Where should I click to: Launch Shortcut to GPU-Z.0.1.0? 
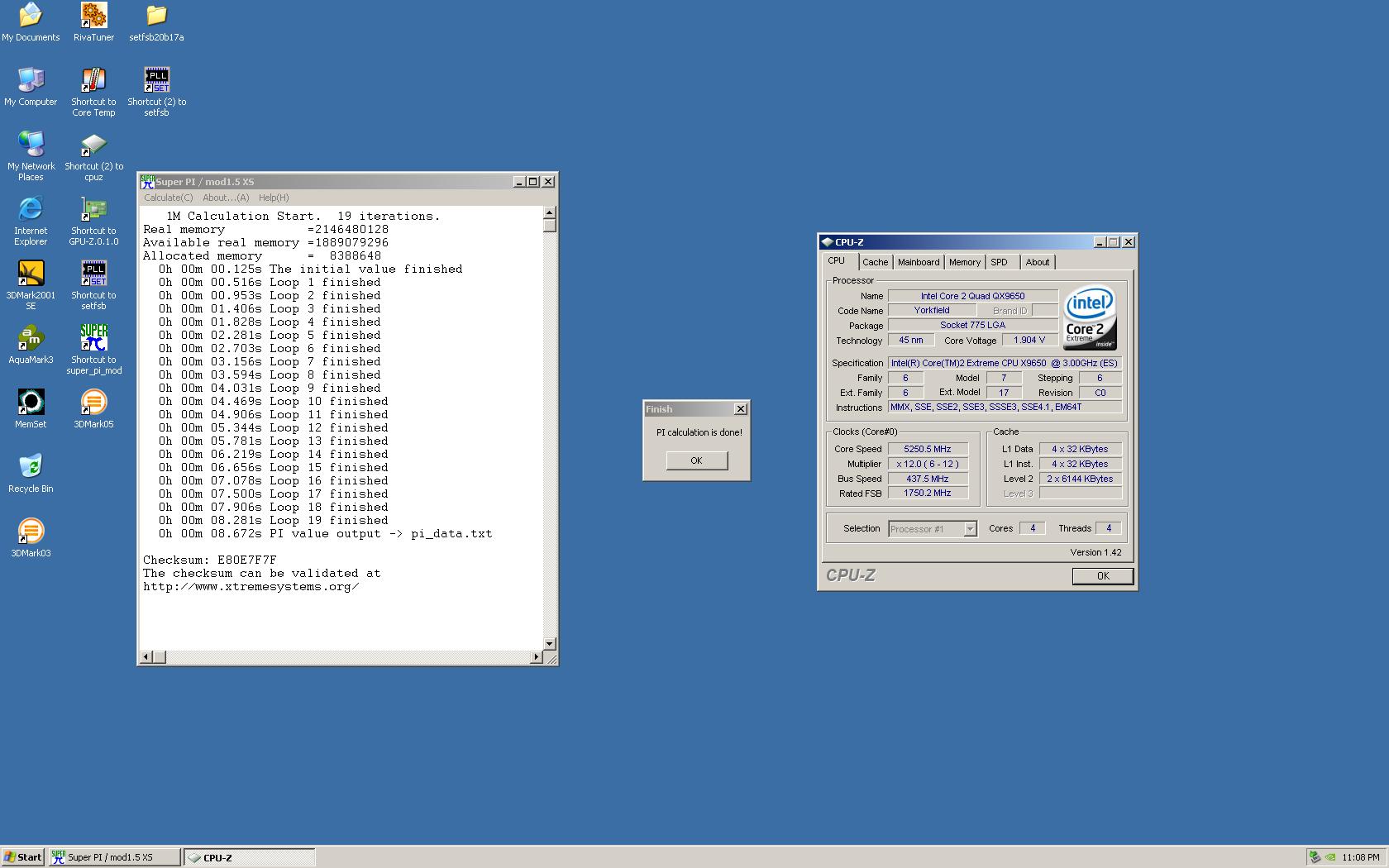click(93, 221)
